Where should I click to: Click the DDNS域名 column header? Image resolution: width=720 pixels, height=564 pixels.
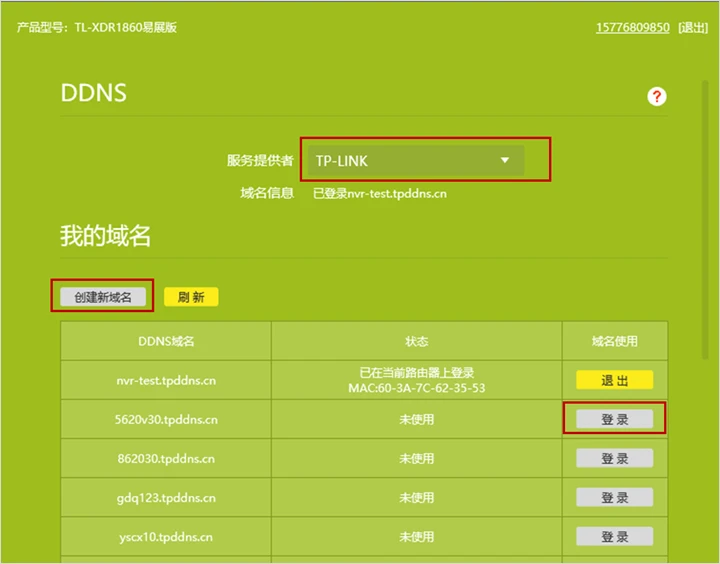(166, 341)
